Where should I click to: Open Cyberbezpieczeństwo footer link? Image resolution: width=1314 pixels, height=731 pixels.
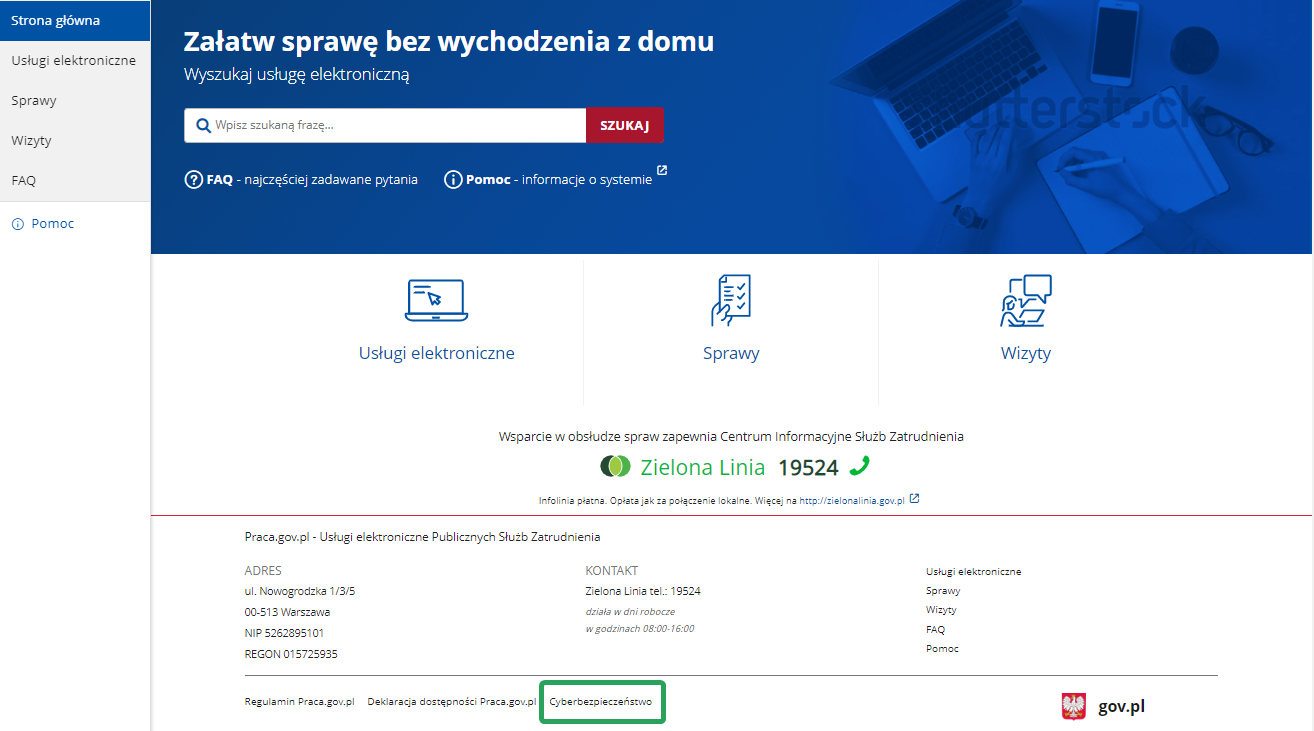[x=601, y=702]
